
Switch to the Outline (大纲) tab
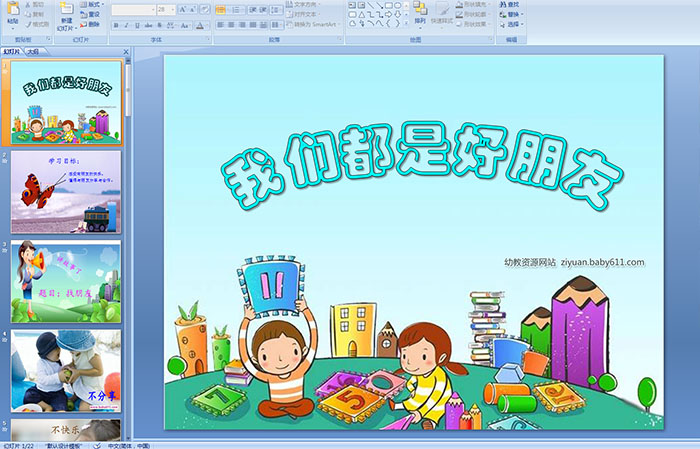pyautogui.click(x=33, y=50)
